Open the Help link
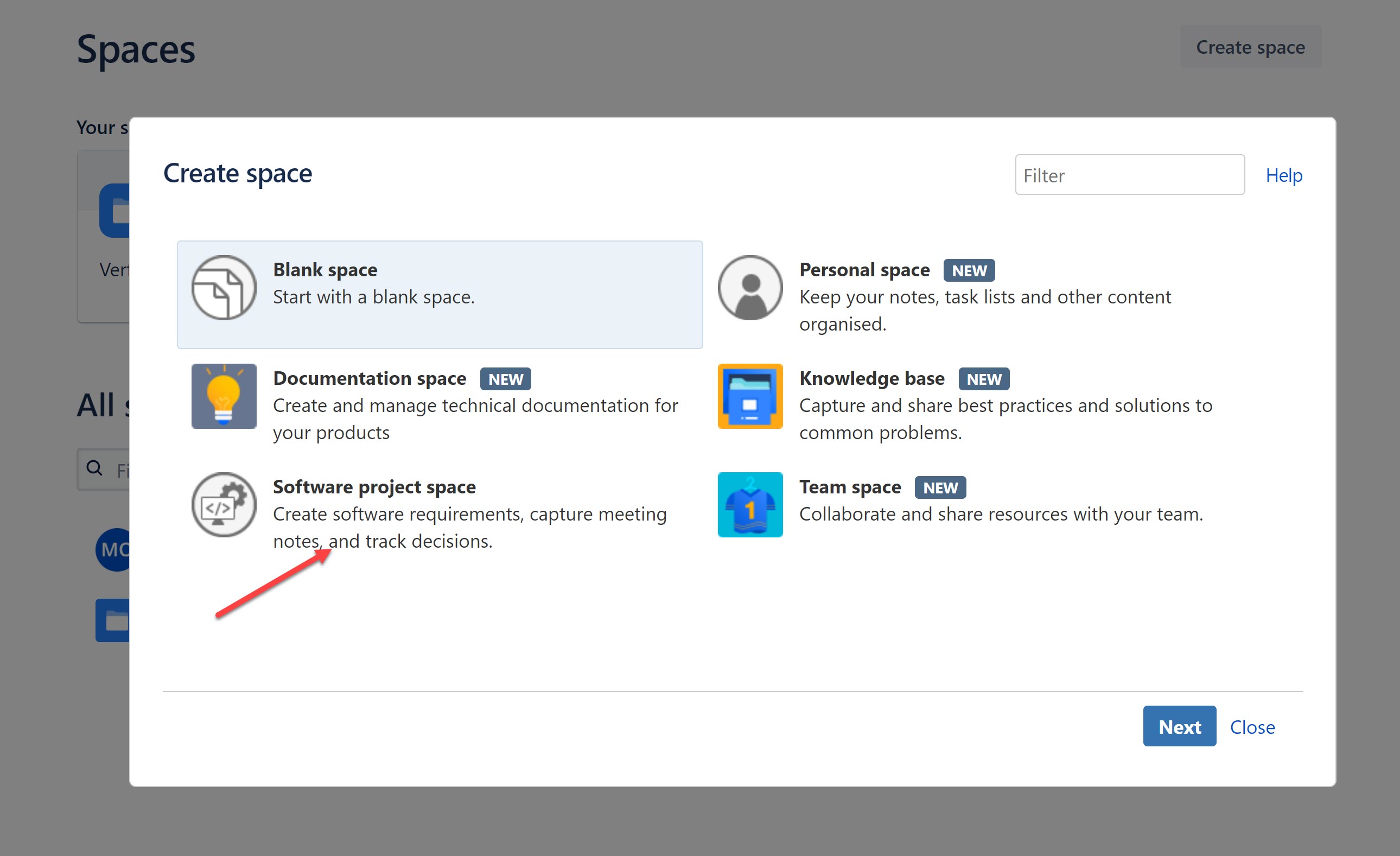Image resolution: width=1400 pixels, height=856 pixels. 1284,175
